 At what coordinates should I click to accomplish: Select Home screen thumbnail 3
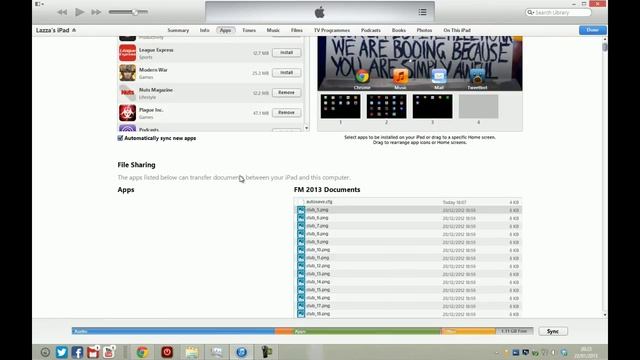tap(432, 107)
